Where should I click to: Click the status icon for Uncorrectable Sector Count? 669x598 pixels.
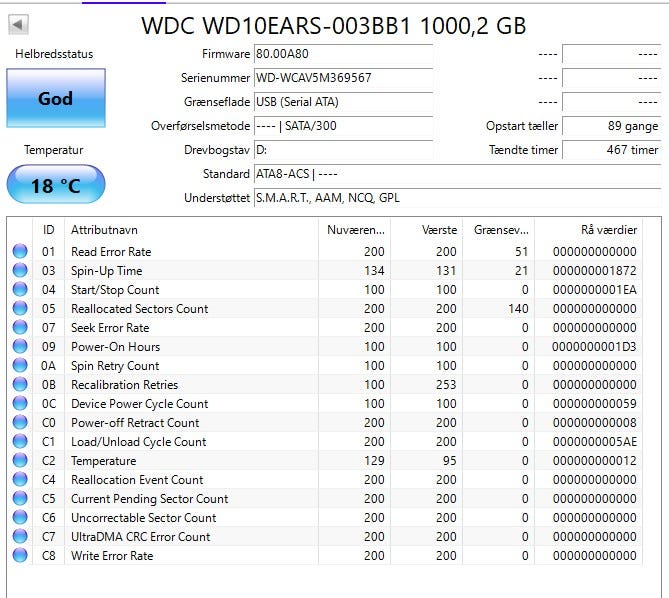(20, 517)
